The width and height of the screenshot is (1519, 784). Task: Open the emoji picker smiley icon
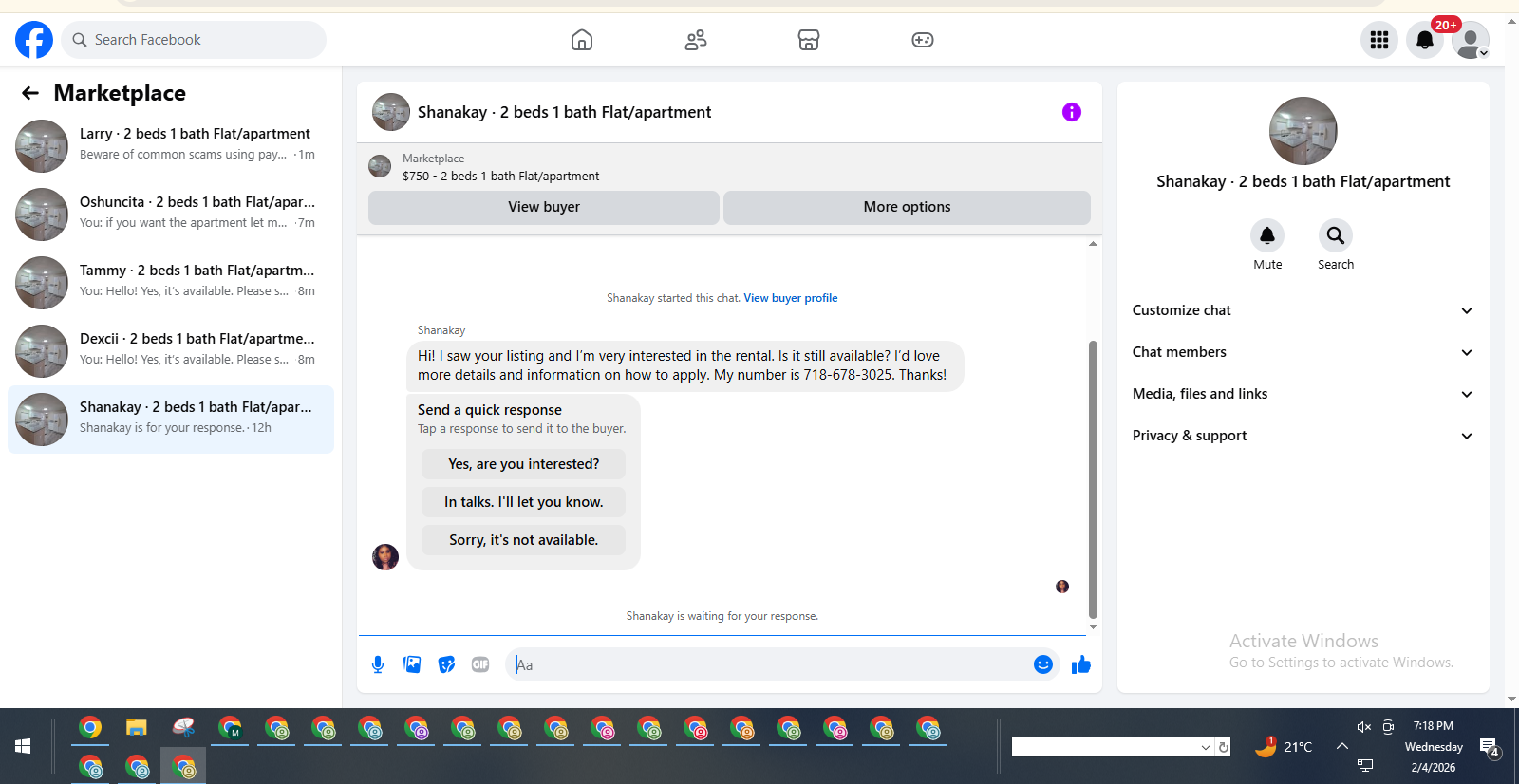tap(1043, 664)
